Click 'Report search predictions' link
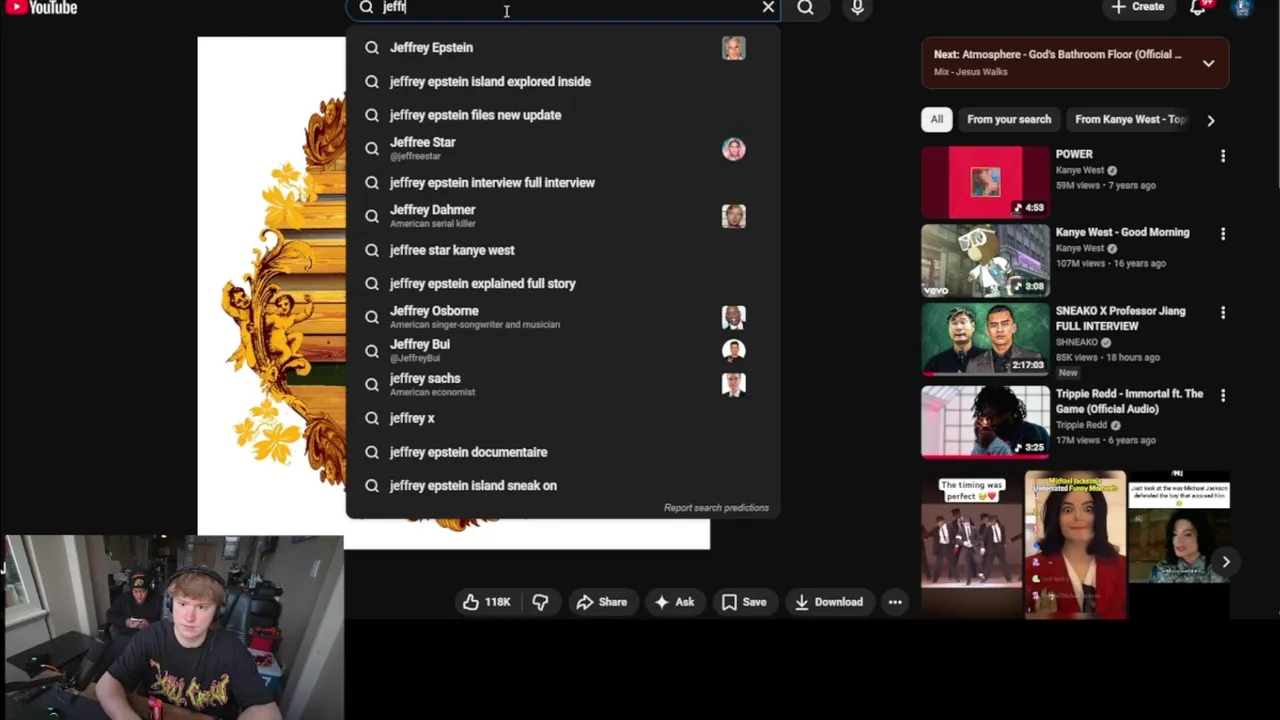This screenshot has width=1280, height=720. click(716, 507)
